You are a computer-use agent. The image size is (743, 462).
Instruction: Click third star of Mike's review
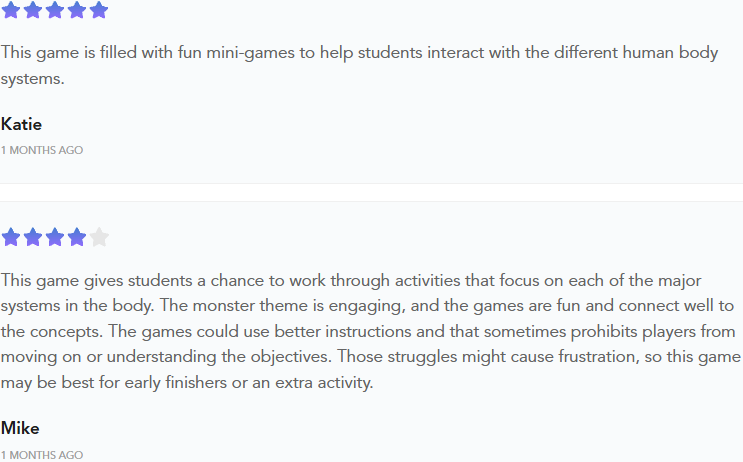(55, 237)
